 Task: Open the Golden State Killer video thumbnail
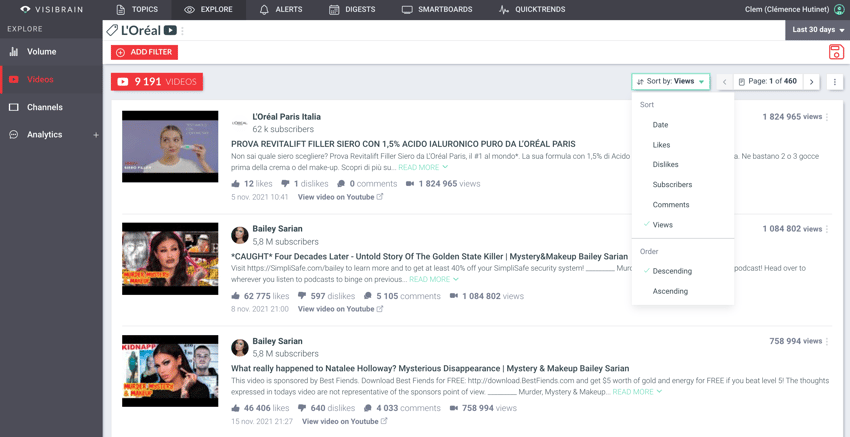point(170,259)
